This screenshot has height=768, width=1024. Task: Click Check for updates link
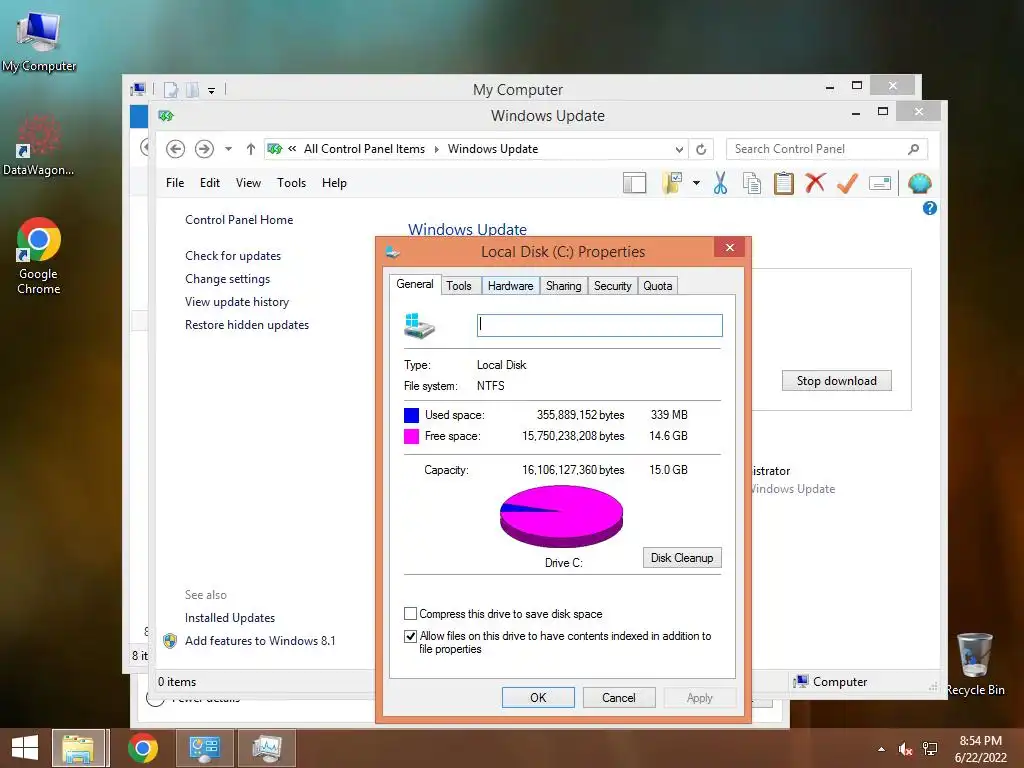point(232,256)
